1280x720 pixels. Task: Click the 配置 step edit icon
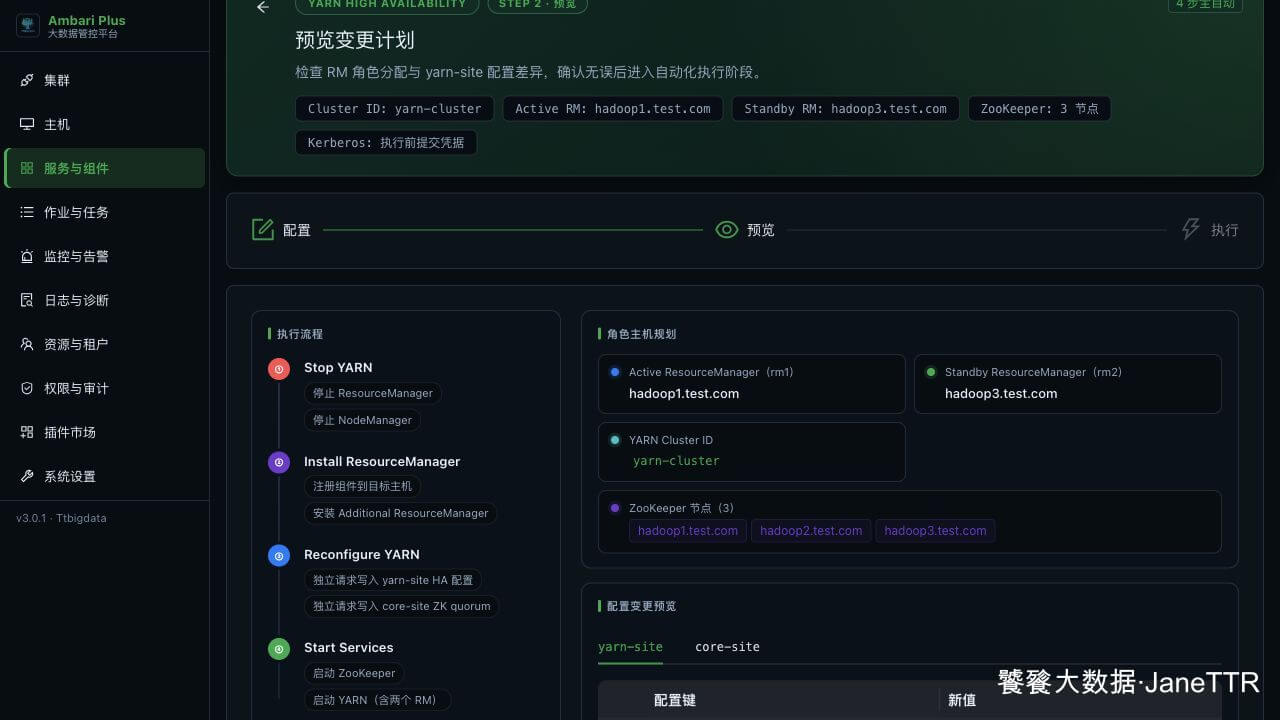[x=263, y=230]
